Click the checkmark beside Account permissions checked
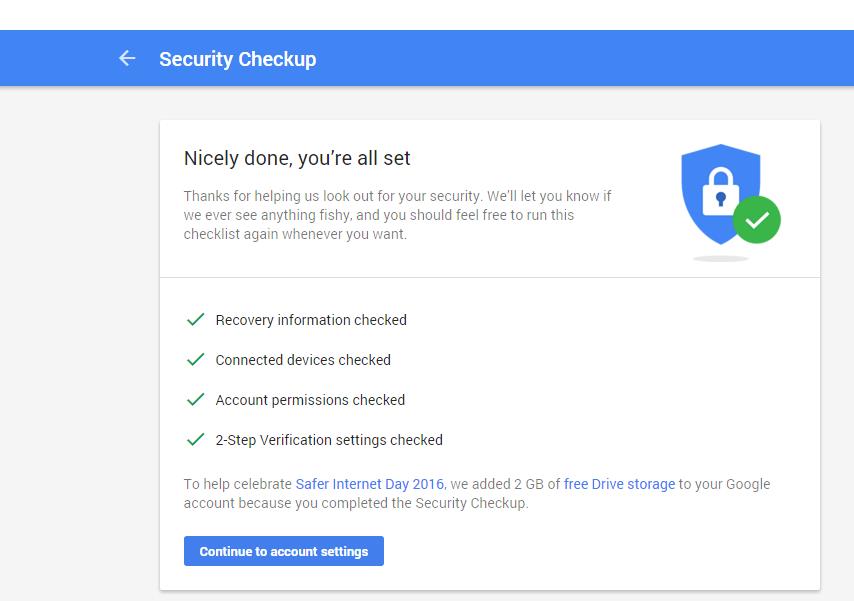The image size is (854, 601). point(196,399)
